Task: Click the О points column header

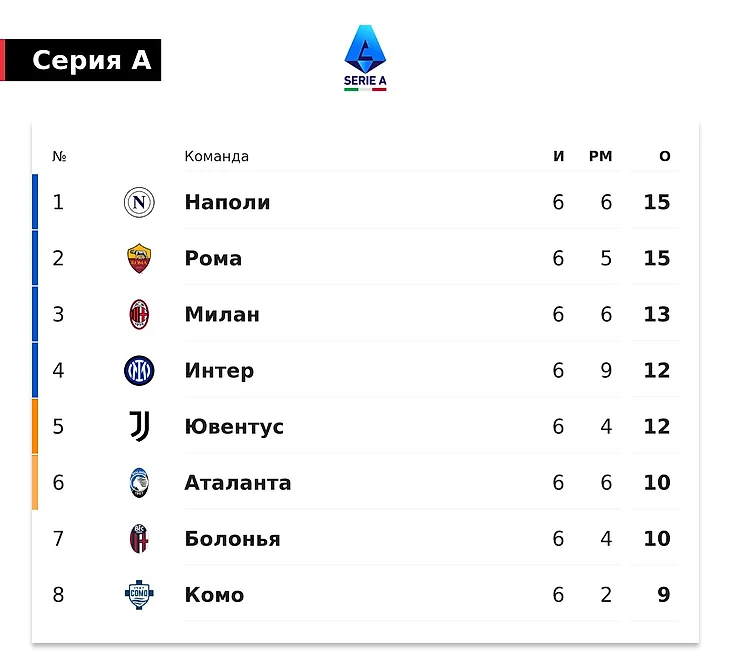Action: [x=664, y=156]
